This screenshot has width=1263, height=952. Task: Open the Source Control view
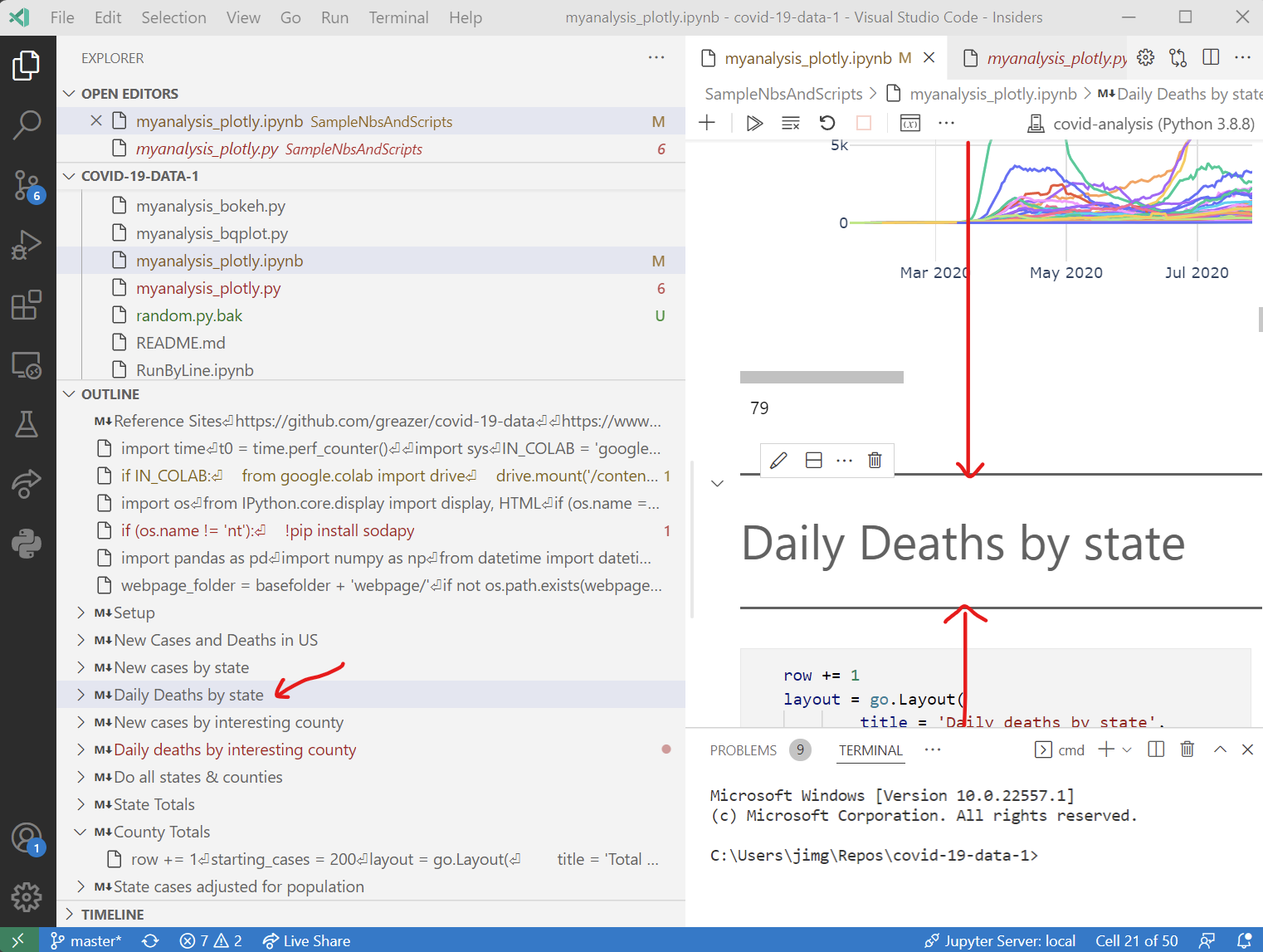(x=27, y=185)
